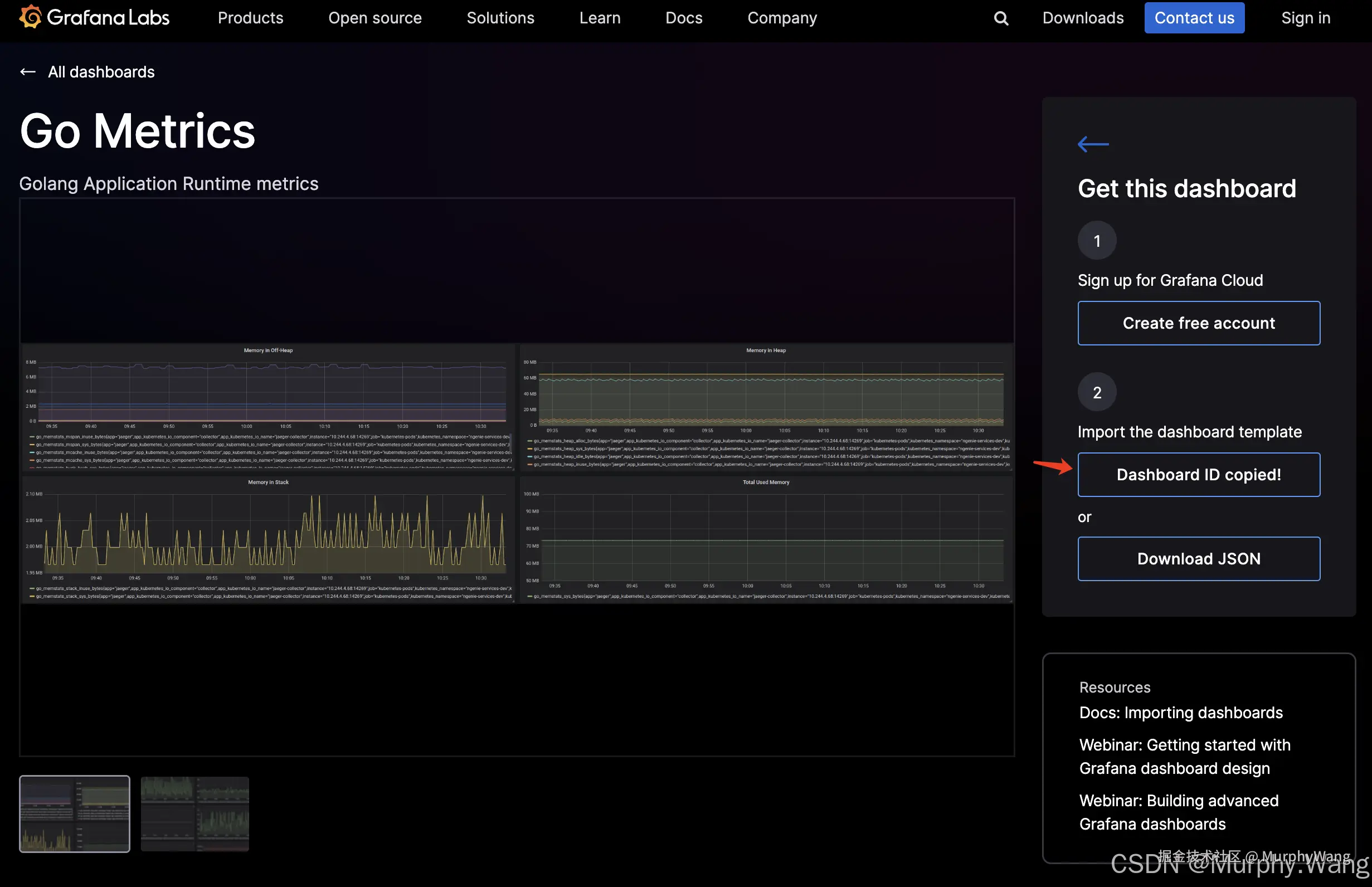The image size is (1372, 887).
Task: Download the dashboard JSON
Action: [x=1198, y=559]
